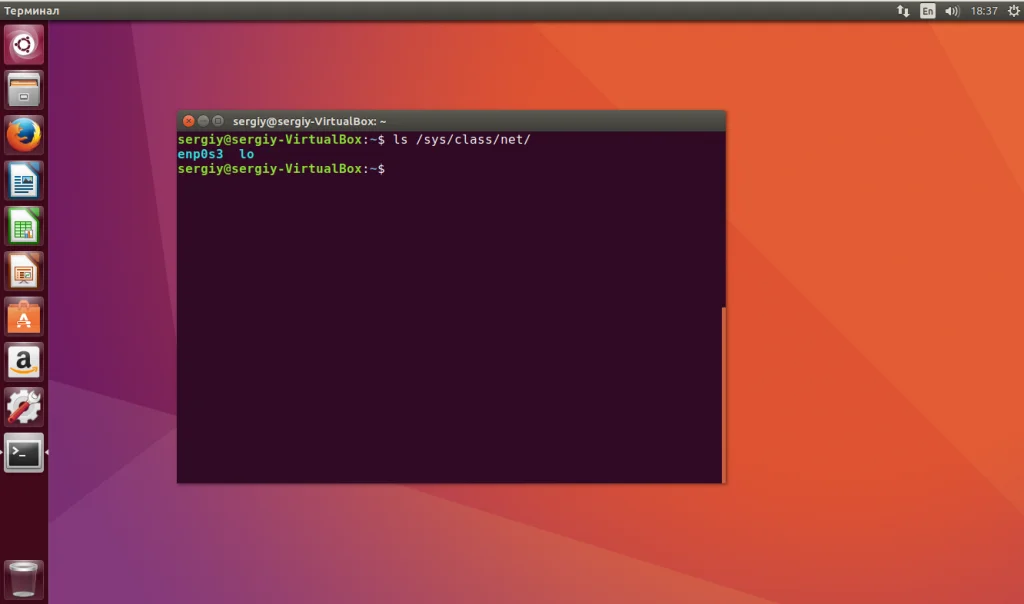Open the Trash at the launcher bottom
The height and width of the screenshot is (604, 1024).
(x=24, y=579)
